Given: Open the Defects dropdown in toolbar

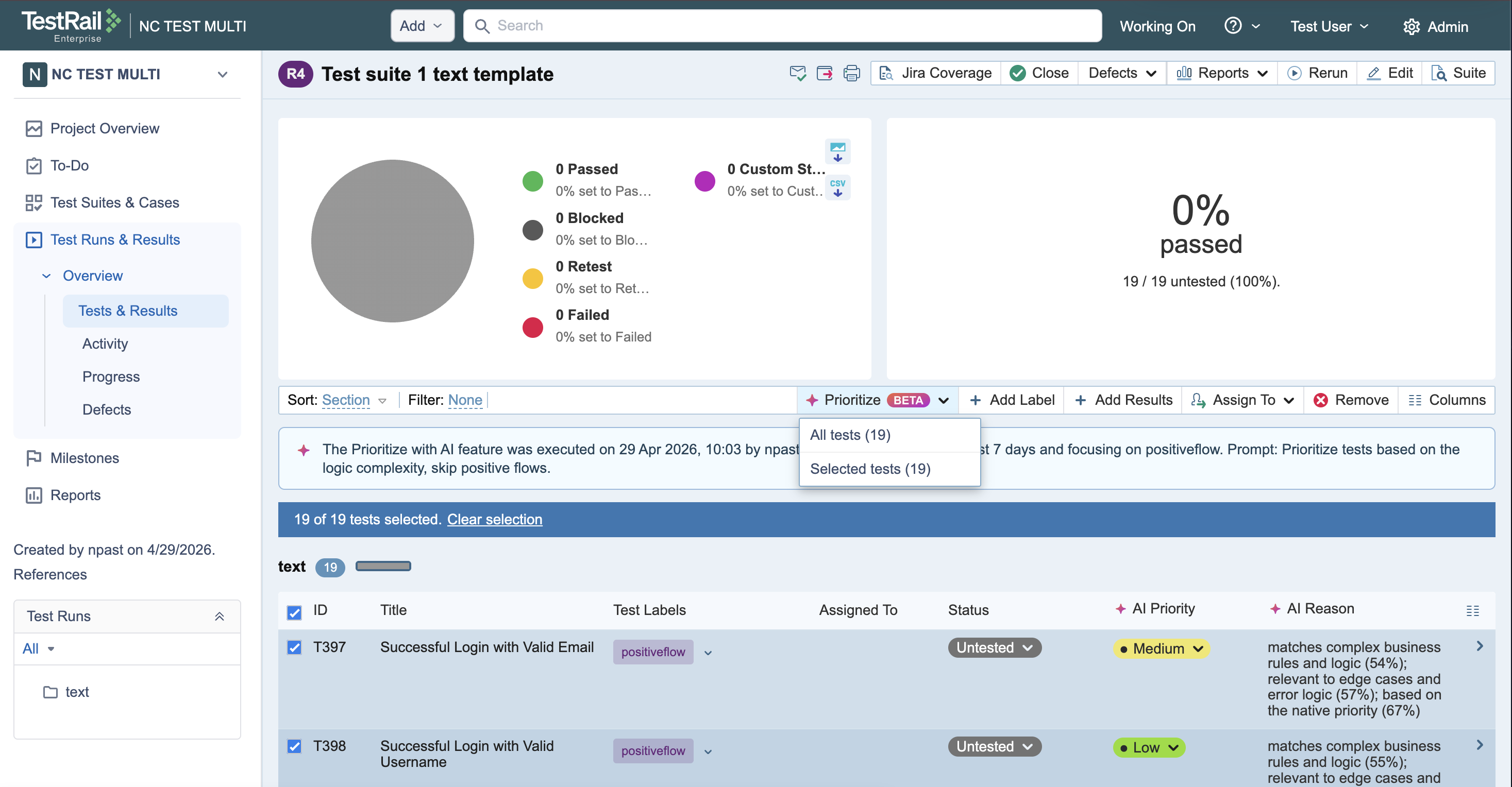Looking at the screenshot, I should (1122, 73).
